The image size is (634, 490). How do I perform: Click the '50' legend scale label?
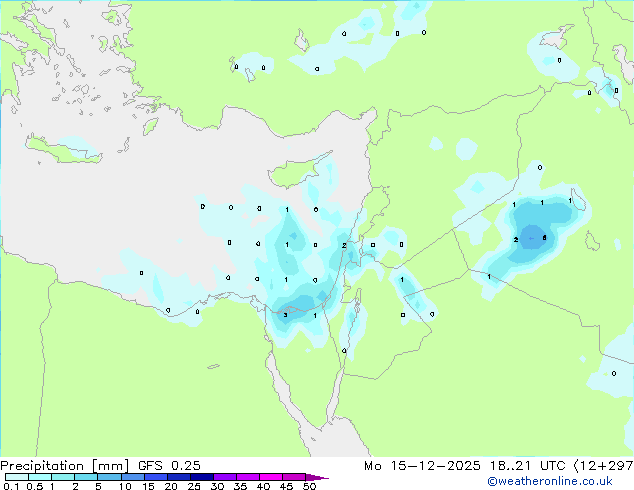[309, 486]
